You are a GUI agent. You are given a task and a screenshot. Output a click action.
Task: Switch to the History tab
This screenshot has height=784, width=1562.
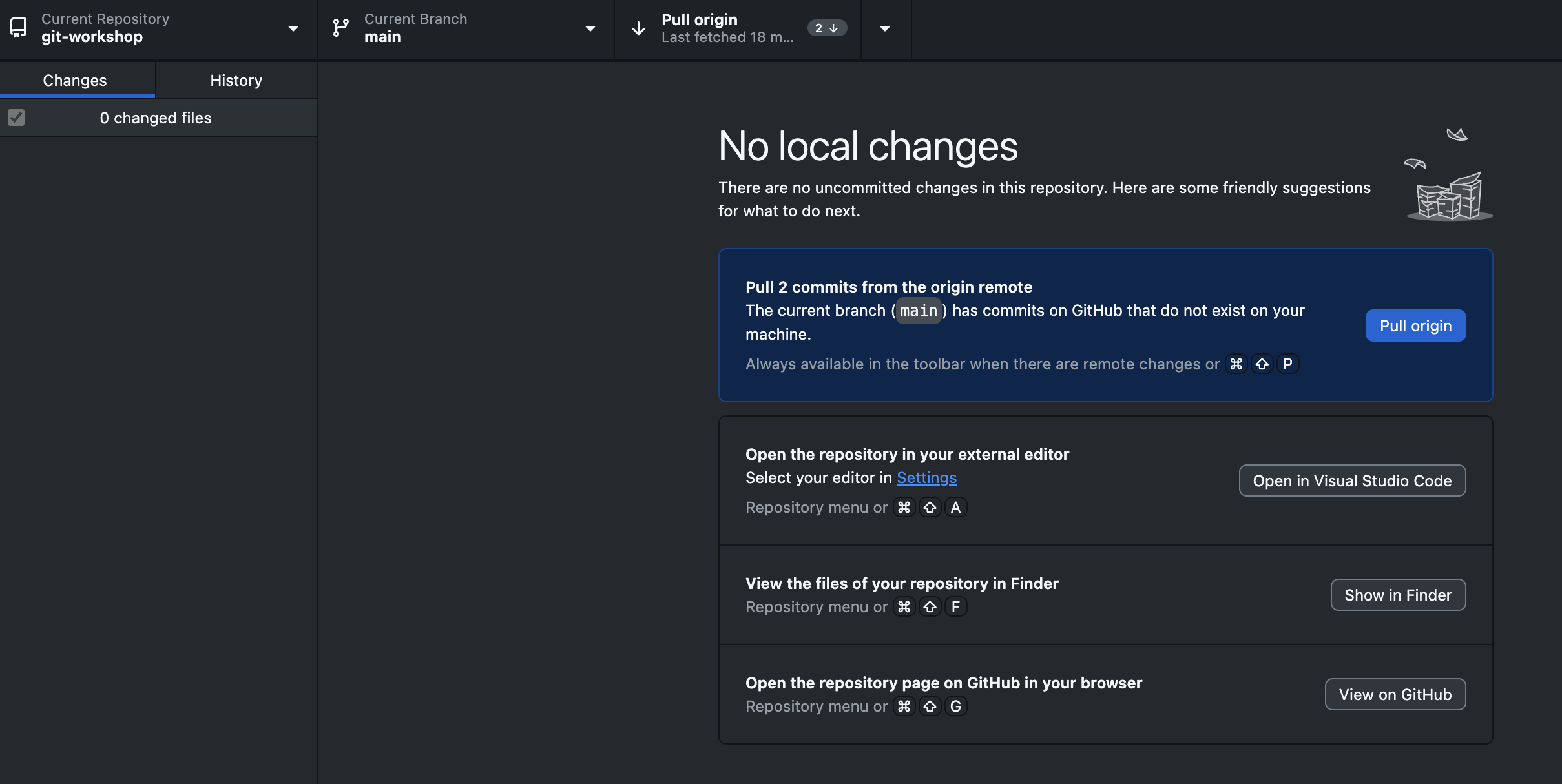coord(236,80)
